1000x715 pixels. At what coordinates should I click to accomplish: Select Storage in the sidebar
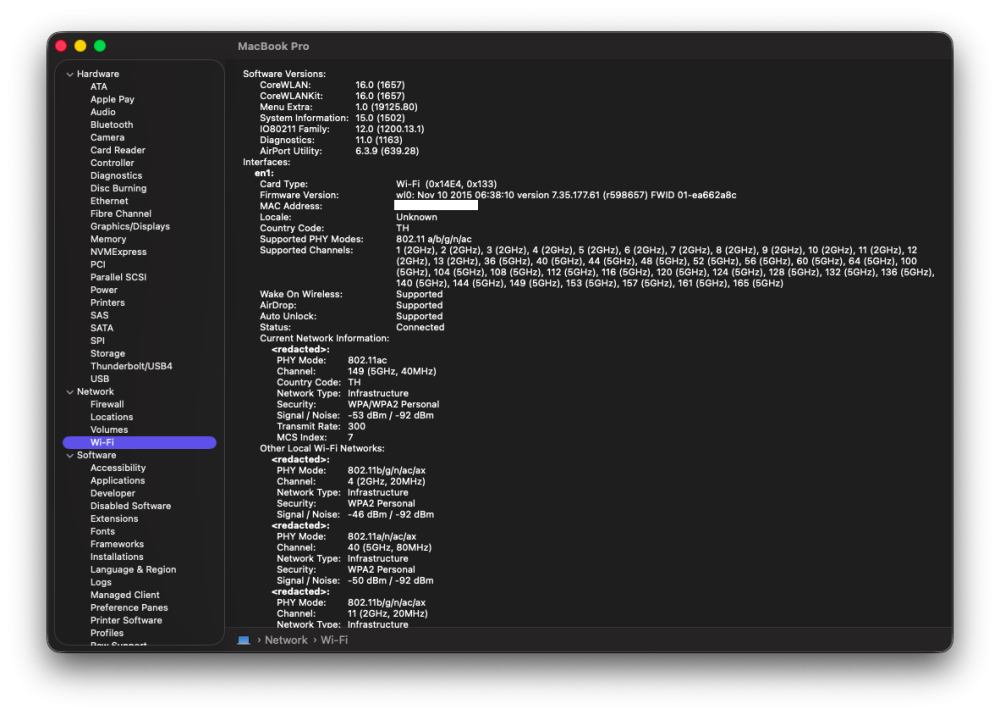point(108,353)
